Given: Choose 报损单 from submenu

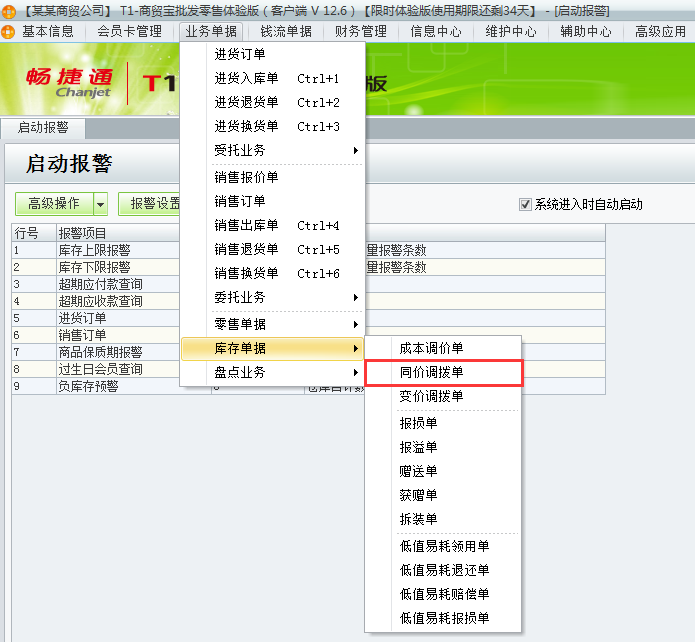Looking at the screenshot, I should click(443, 423).
